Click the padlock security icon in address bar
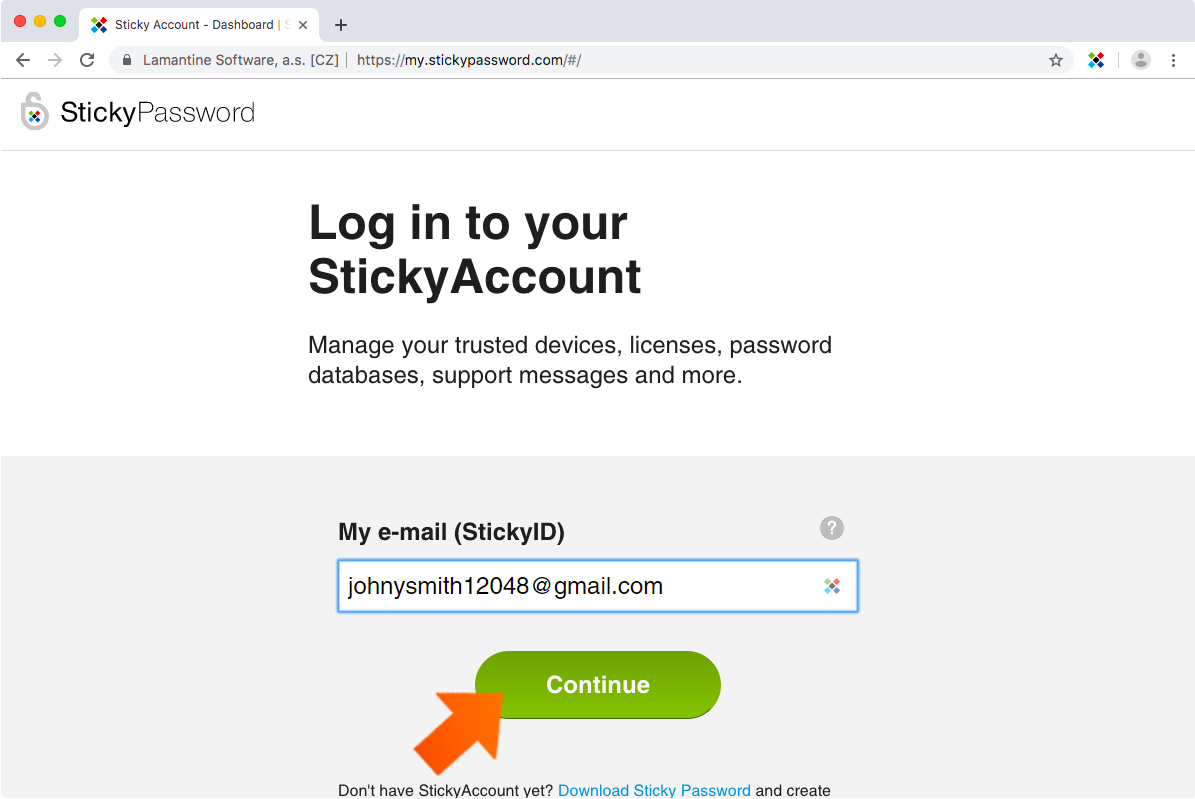 127,60
